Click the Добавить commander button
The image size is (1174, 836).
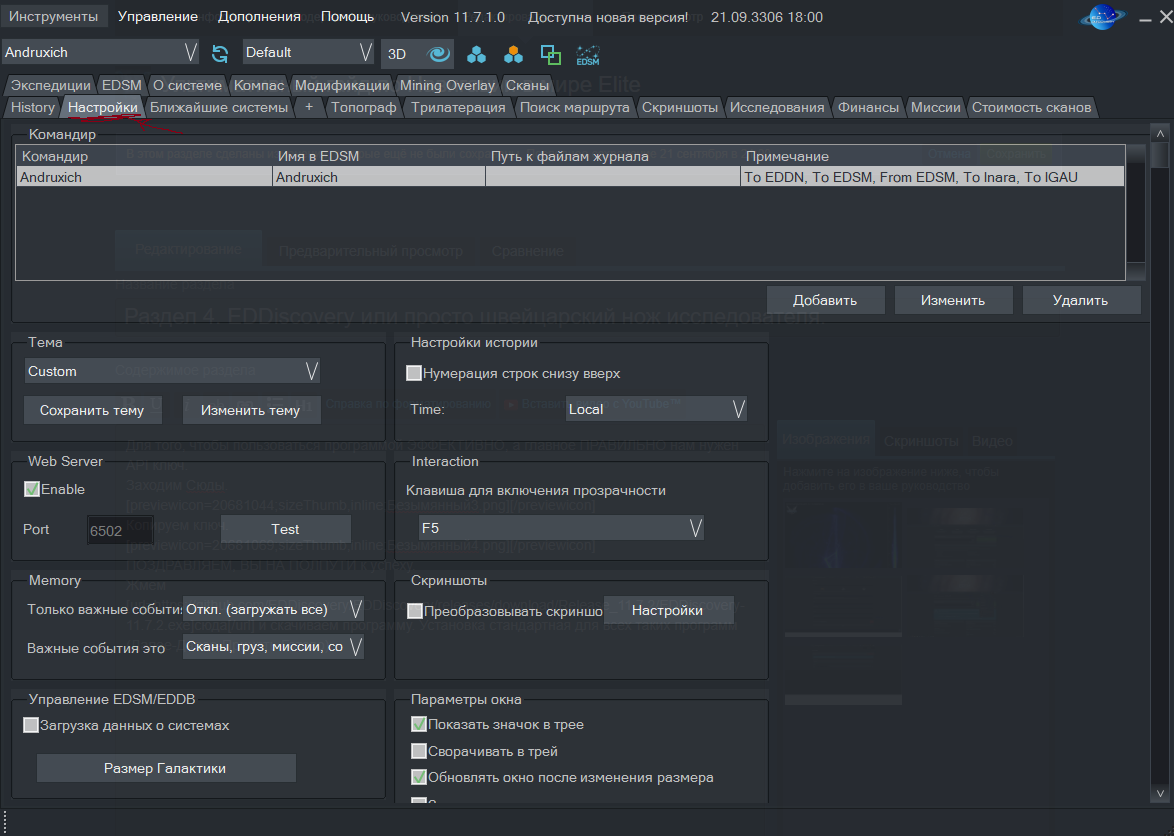[x=824, y=300]
